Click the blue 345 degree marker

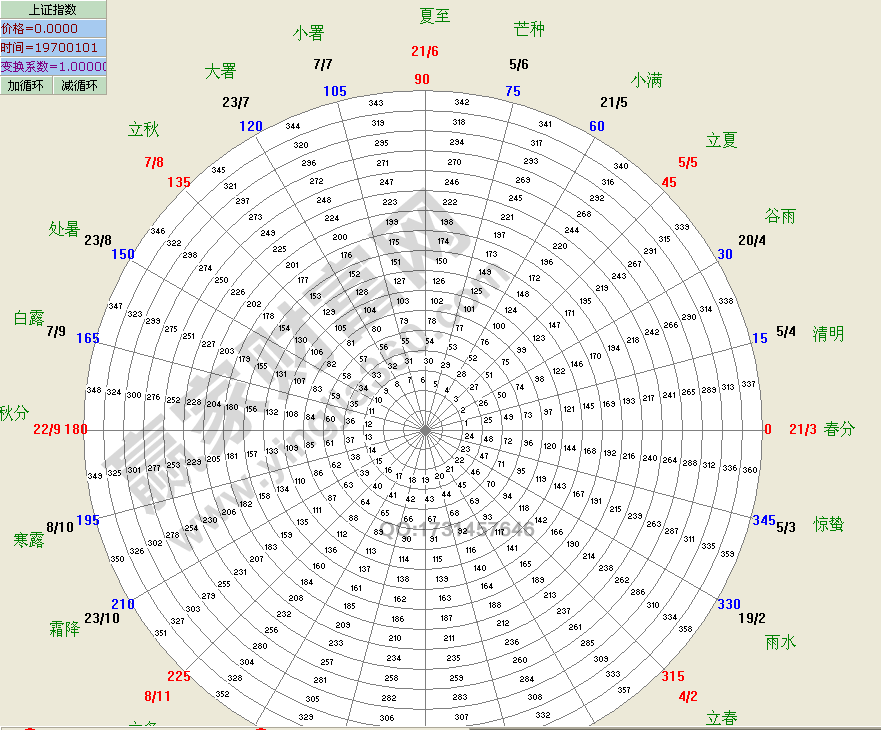[x=763, y=520]
